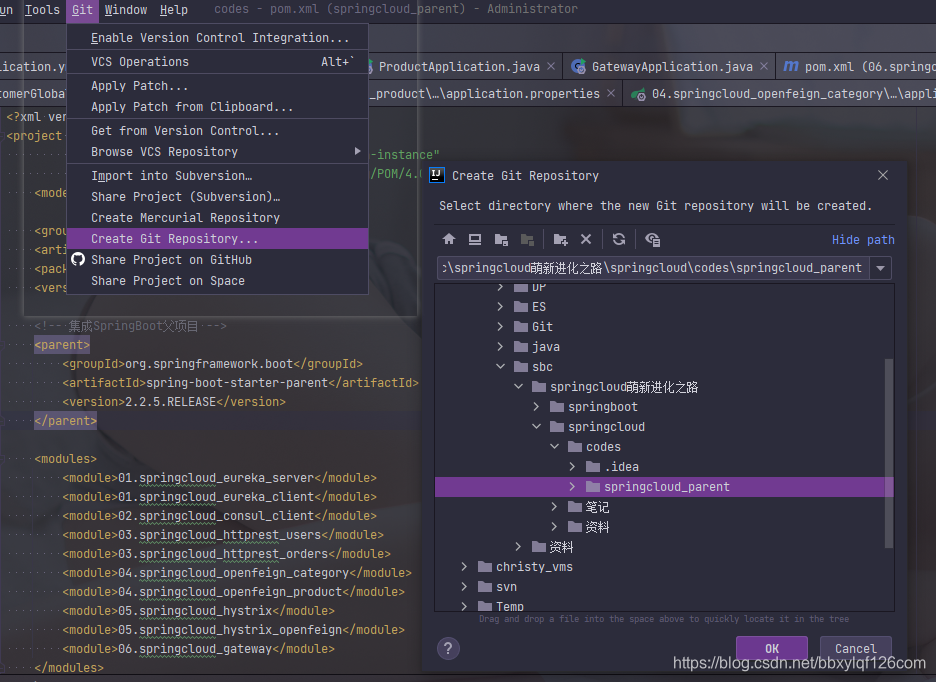Collapse the springcloud萌新进化之路 folder
Viewport: 936px width, 682px height.
point(518,387)
